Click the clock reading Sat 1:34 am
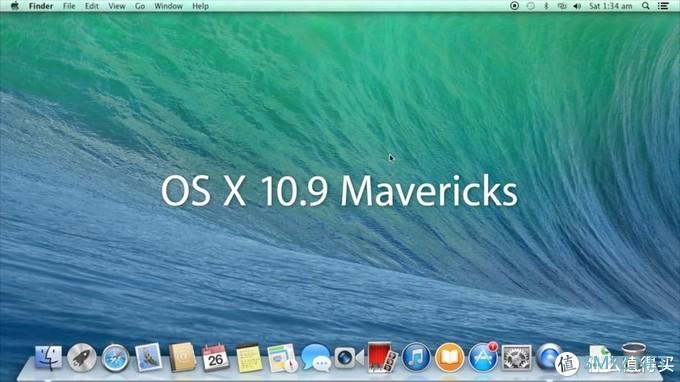This screenshot has width=680, height=382. 610,6
